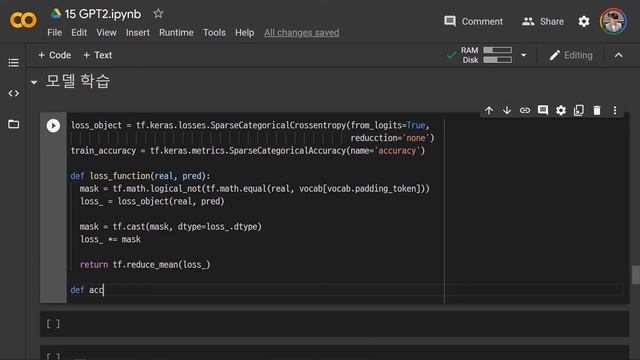Image resolution: width=640 pixels, height=360 pixels.
Task: Collapse the 모델 학습 section
Action: click(x=34, y=83)
